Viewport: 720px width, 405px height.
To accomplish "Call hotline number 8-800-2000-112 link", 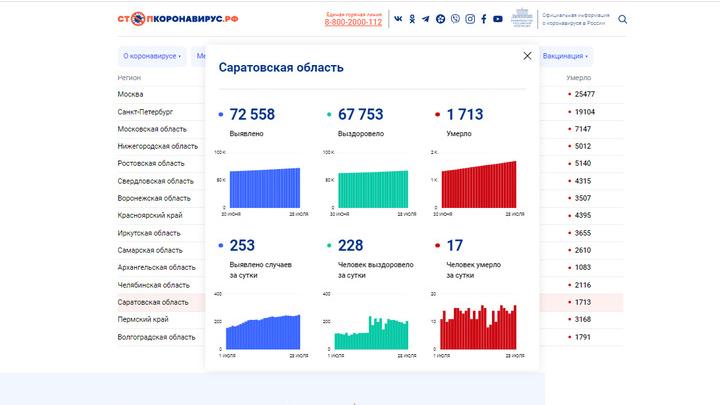I will 353,22.
